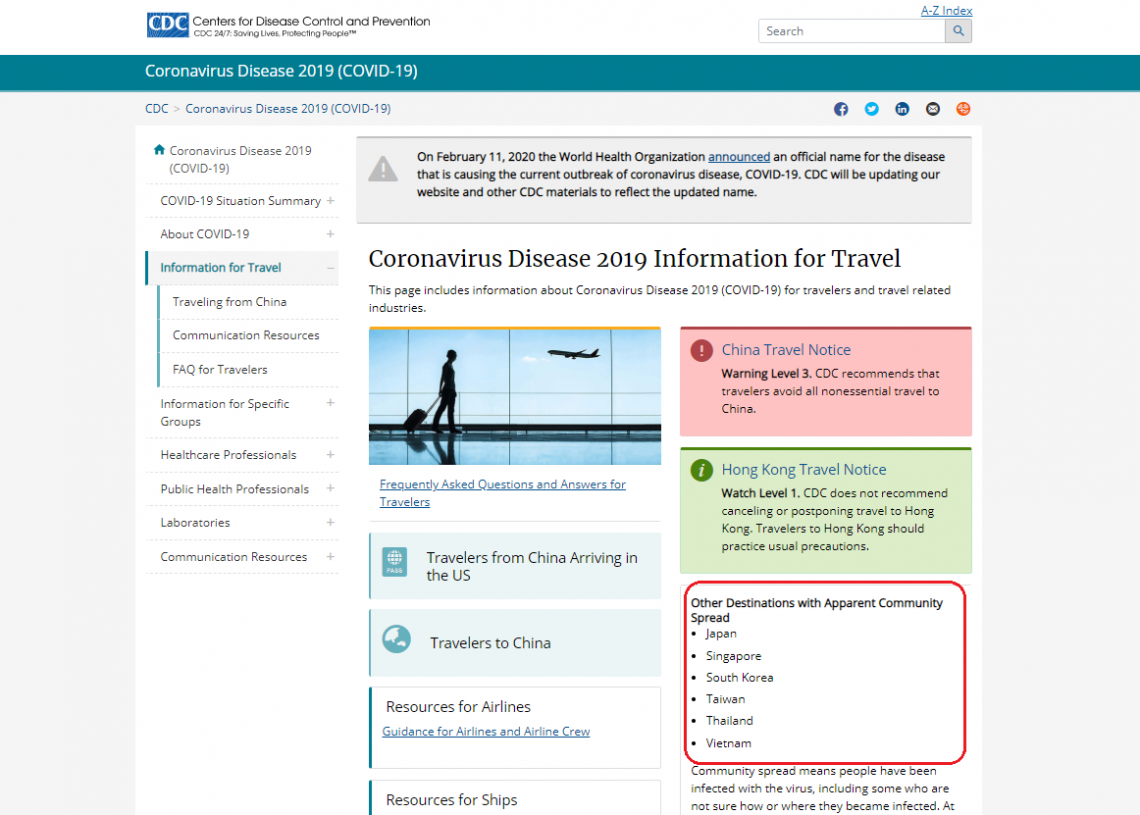
Task: Expand Healthcare Professionals sidebar section
Action: click(x=330, y=454)
